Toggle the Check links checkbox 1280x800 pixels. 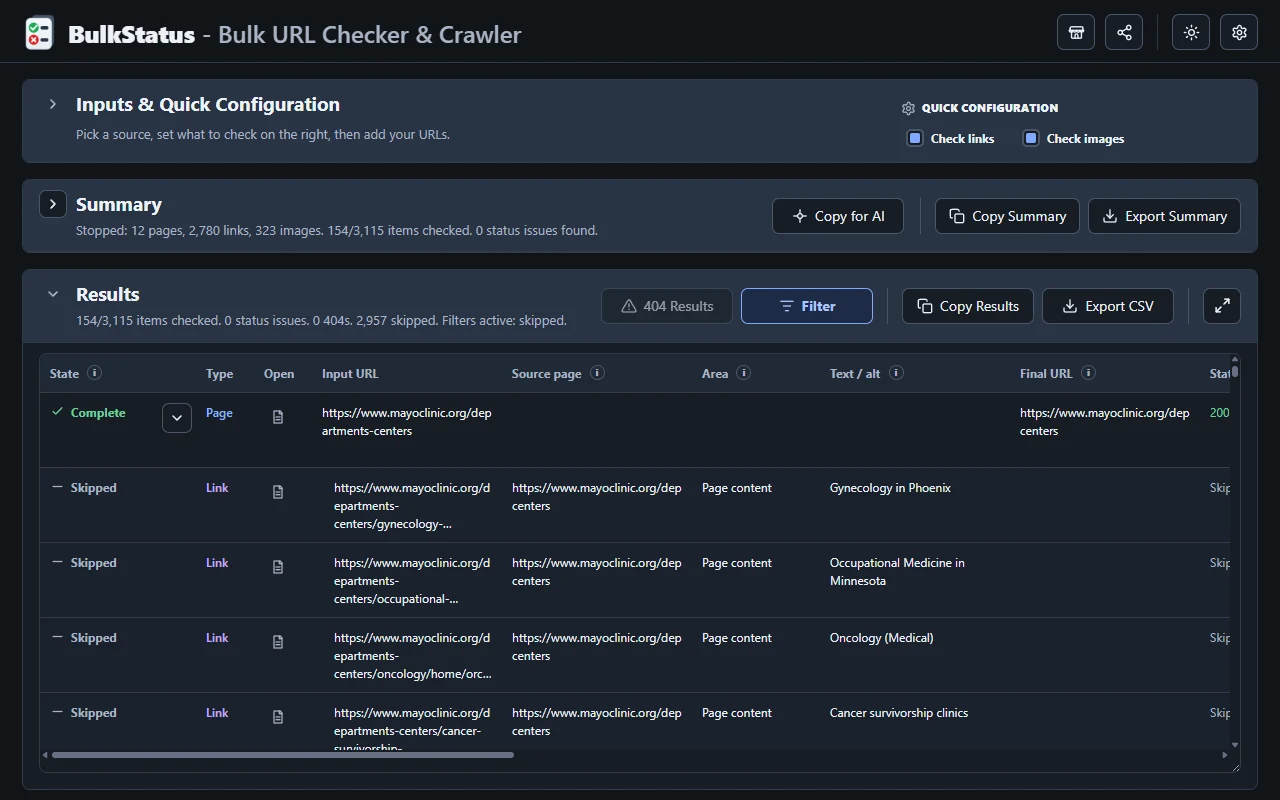pyautogui.click(x=914, y=138)
